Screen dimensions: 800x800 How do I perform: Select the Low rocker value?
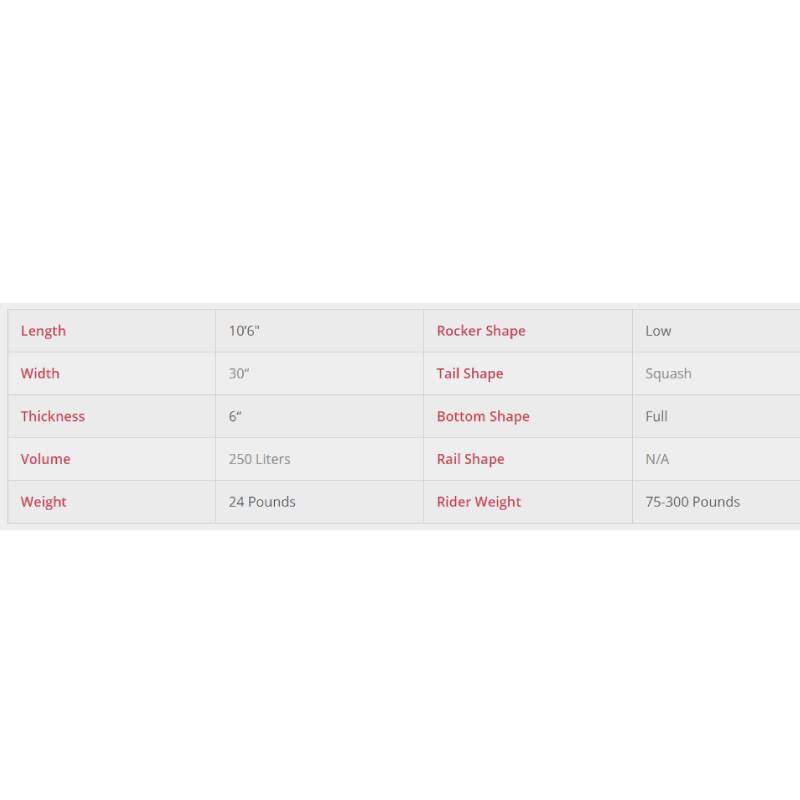point(658,331)
